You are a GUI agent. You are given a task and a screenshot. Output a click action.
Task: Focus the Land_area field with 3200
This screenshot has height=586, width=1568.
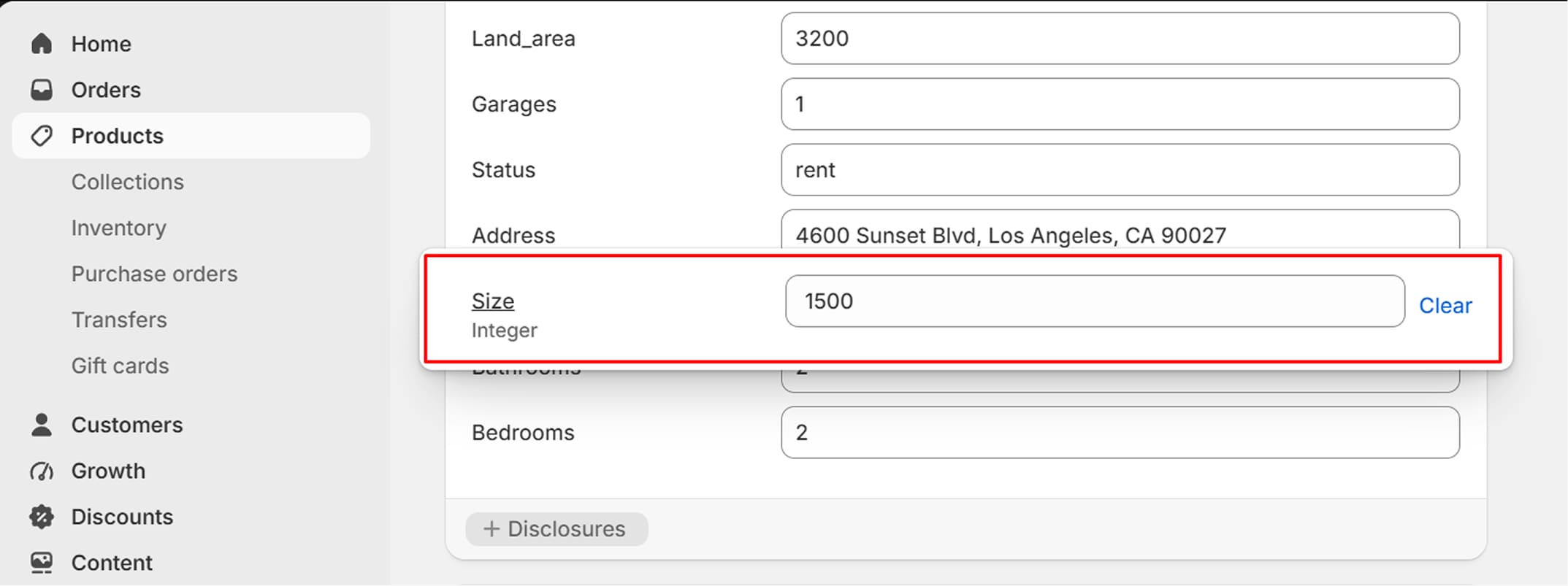tap(1120, 38)
